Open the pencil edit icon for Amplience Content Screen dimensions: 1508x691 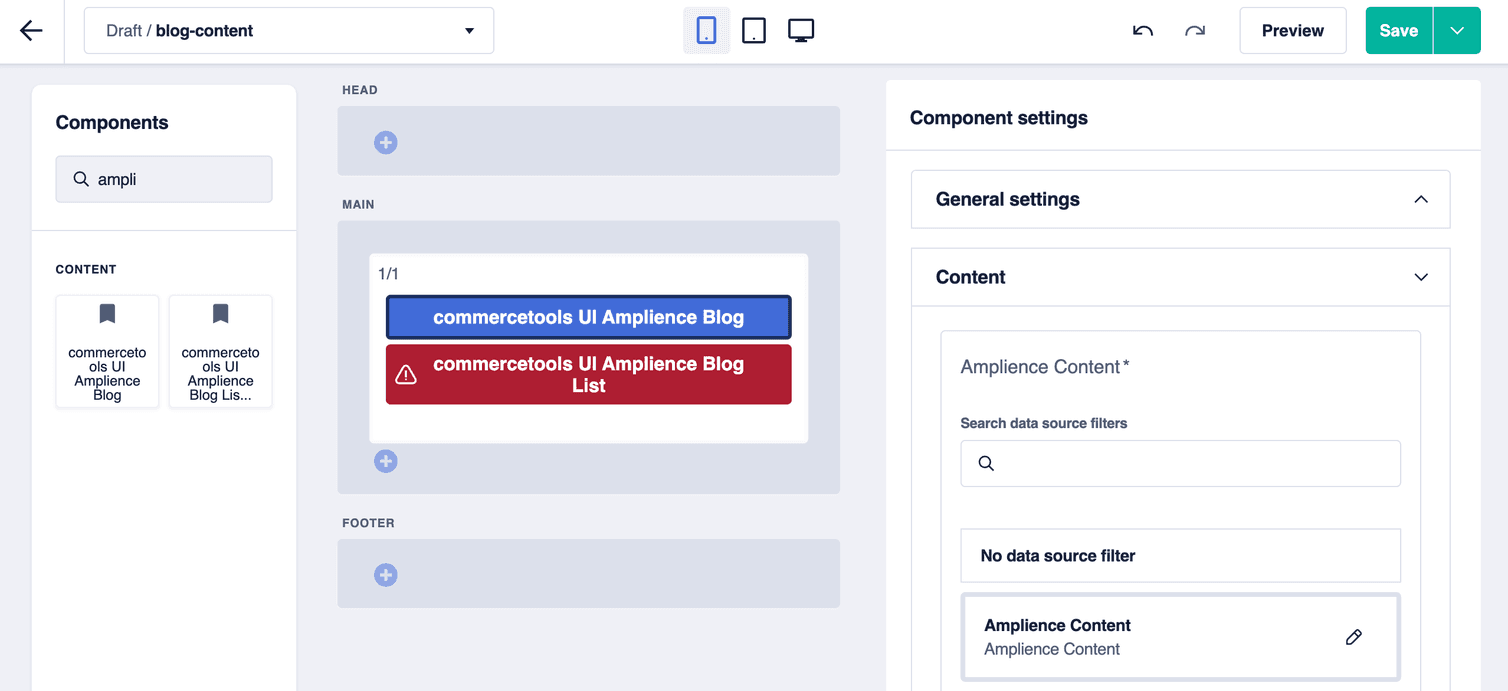click(1354, 637)
